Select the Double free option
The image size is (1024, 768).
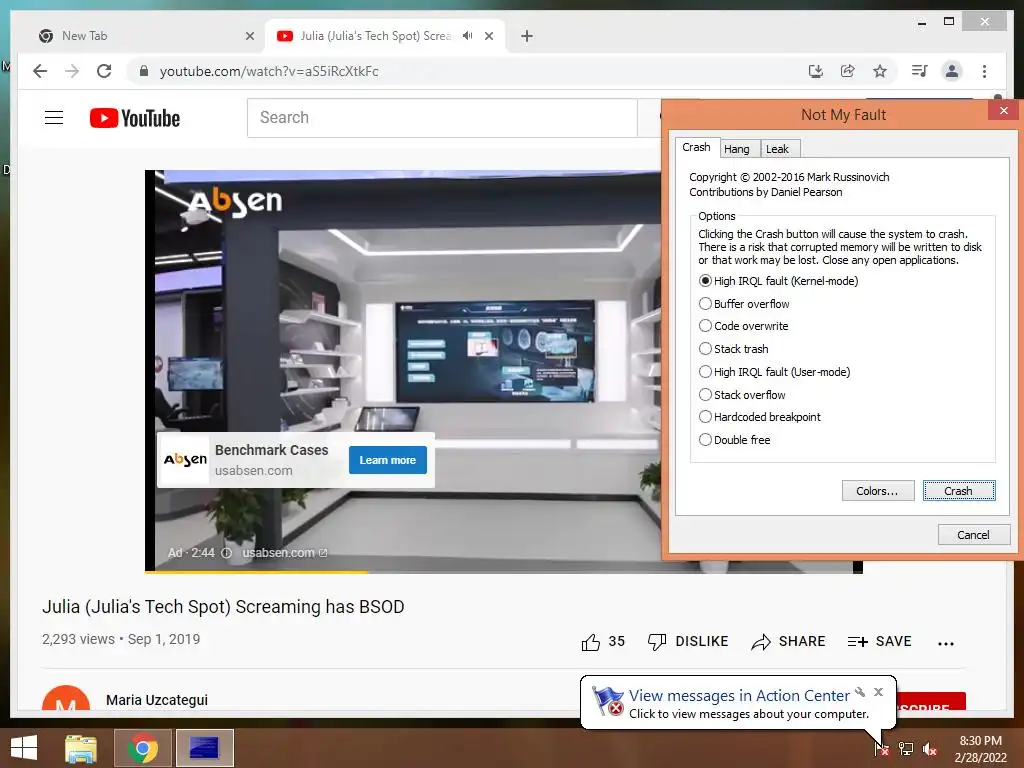coord(735,440)
